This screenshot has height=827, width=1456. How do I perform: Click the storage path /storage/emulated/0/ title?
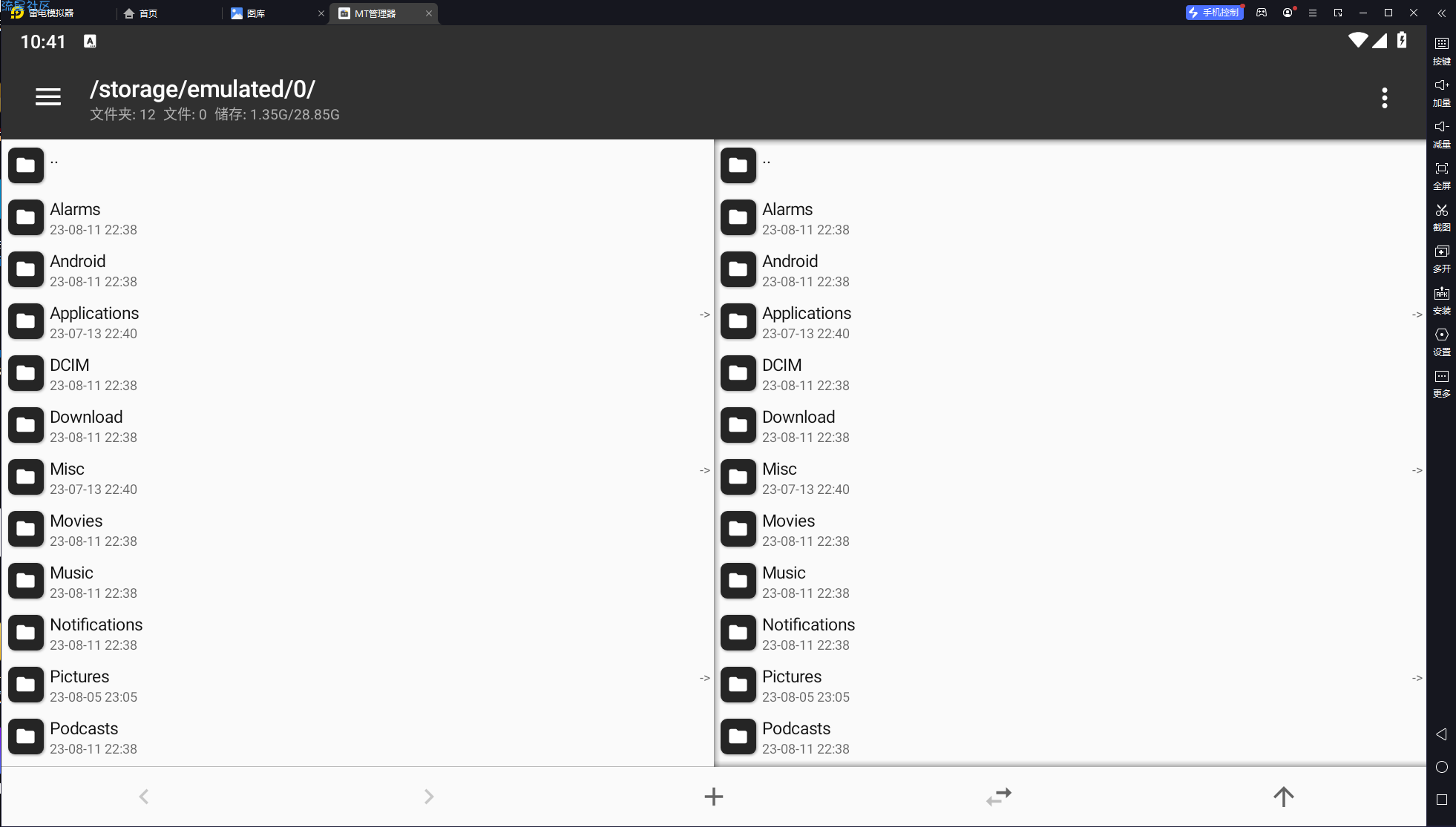203,89
